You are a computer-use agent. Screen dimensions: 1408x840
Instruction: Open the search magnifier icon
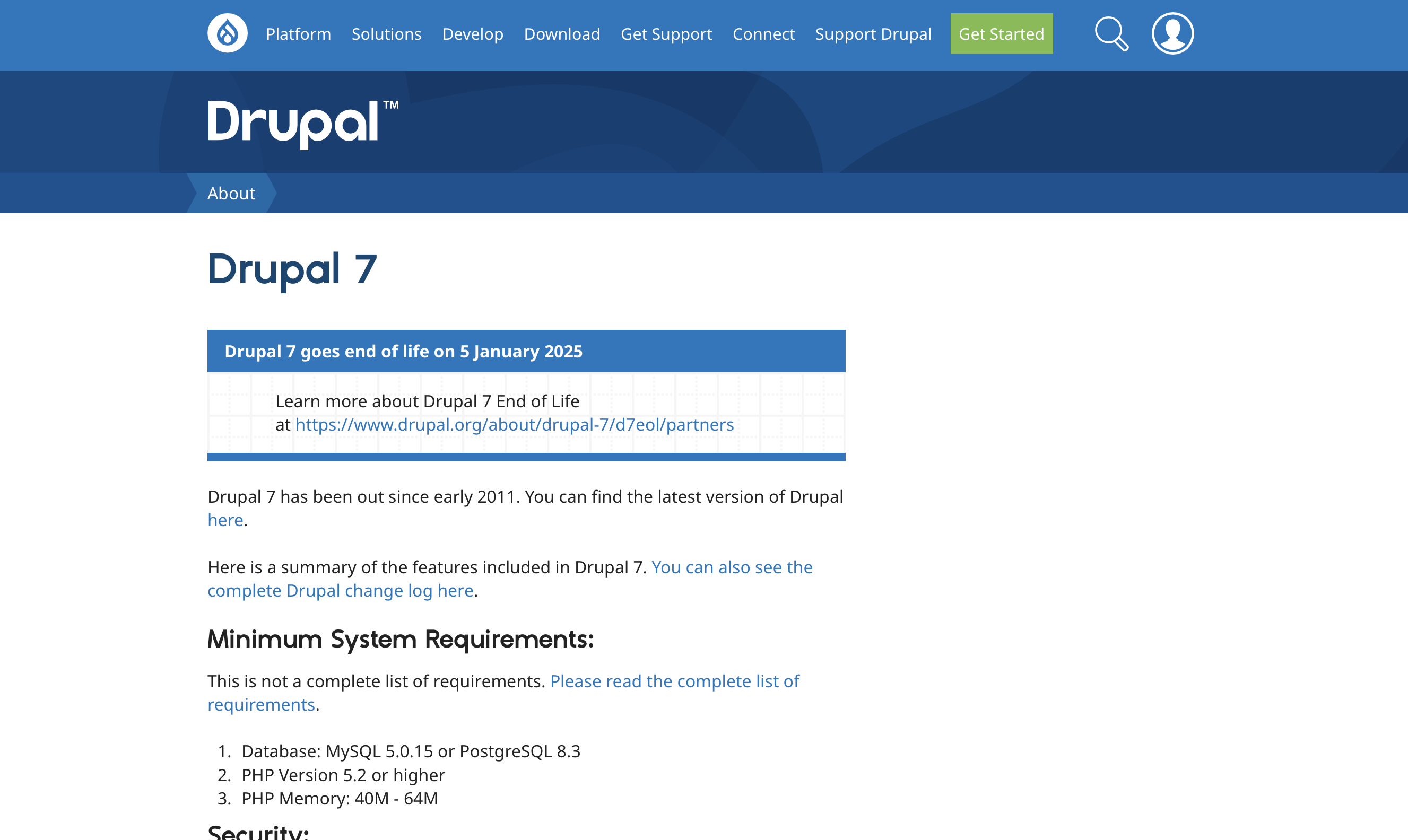(x=1111, y=34)
